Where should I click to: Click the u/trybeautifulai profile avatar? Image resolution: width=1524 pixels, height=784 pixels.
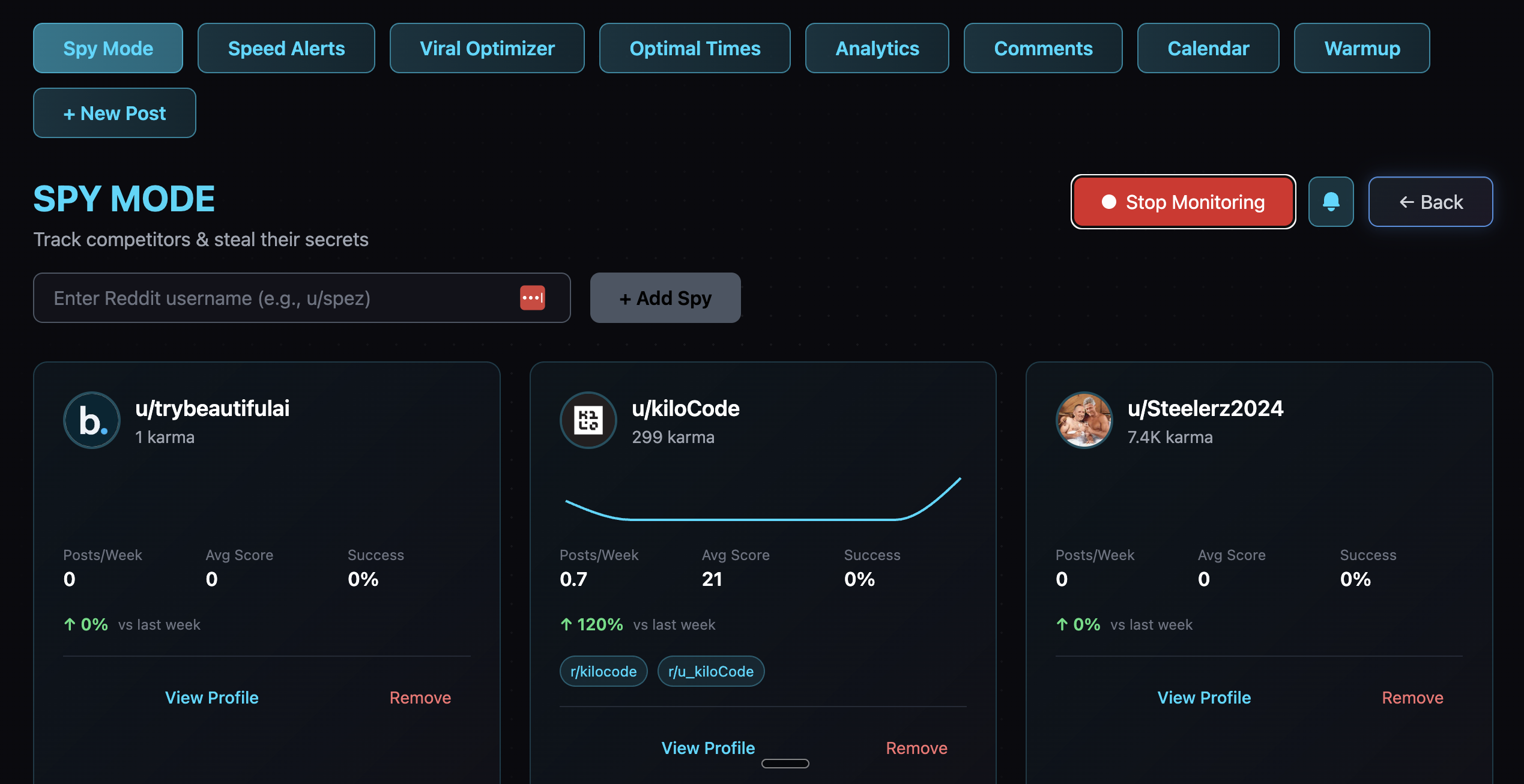91,420
